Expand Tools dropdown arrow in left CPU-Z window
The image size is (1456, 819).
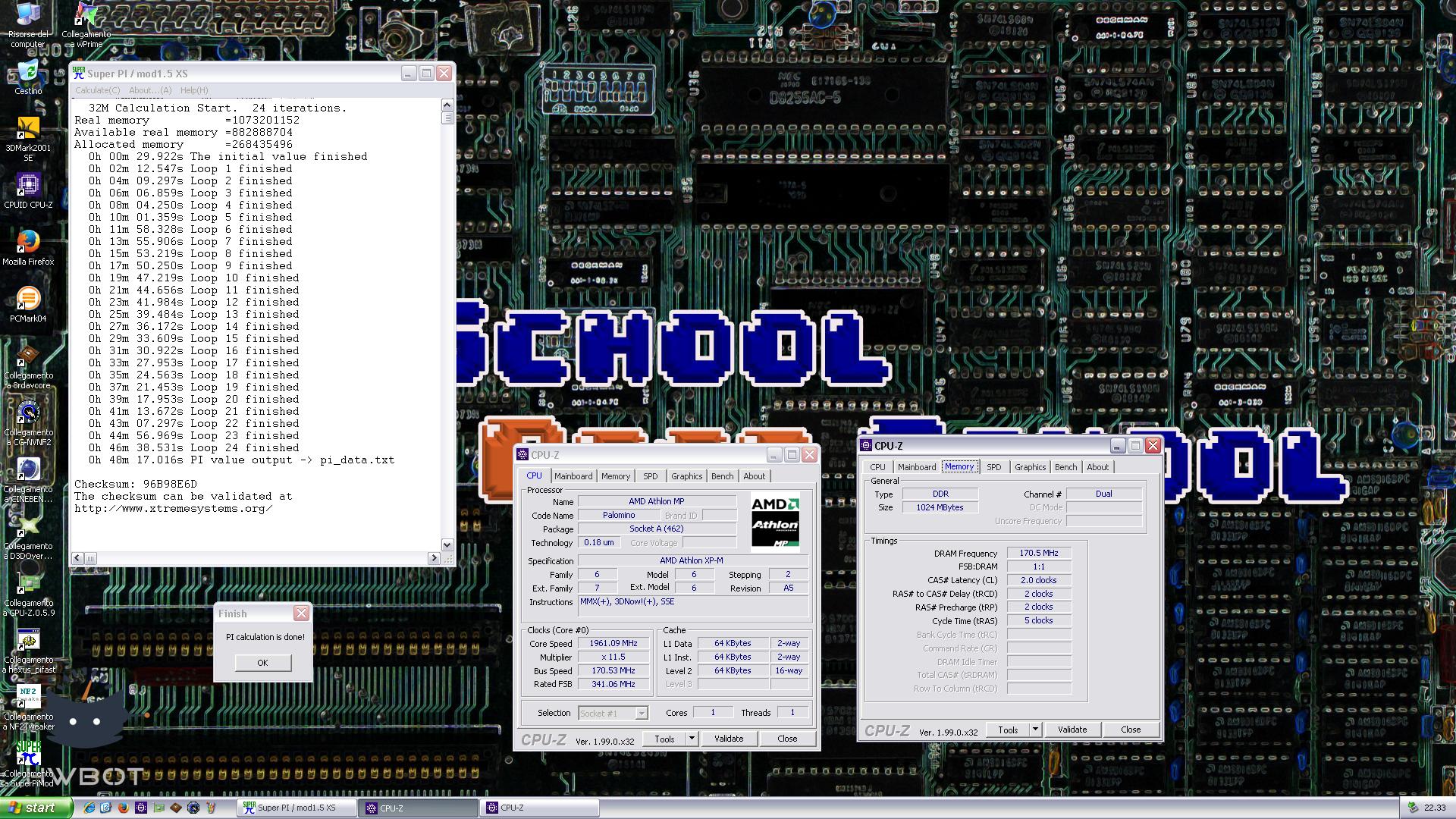point(692,739)
